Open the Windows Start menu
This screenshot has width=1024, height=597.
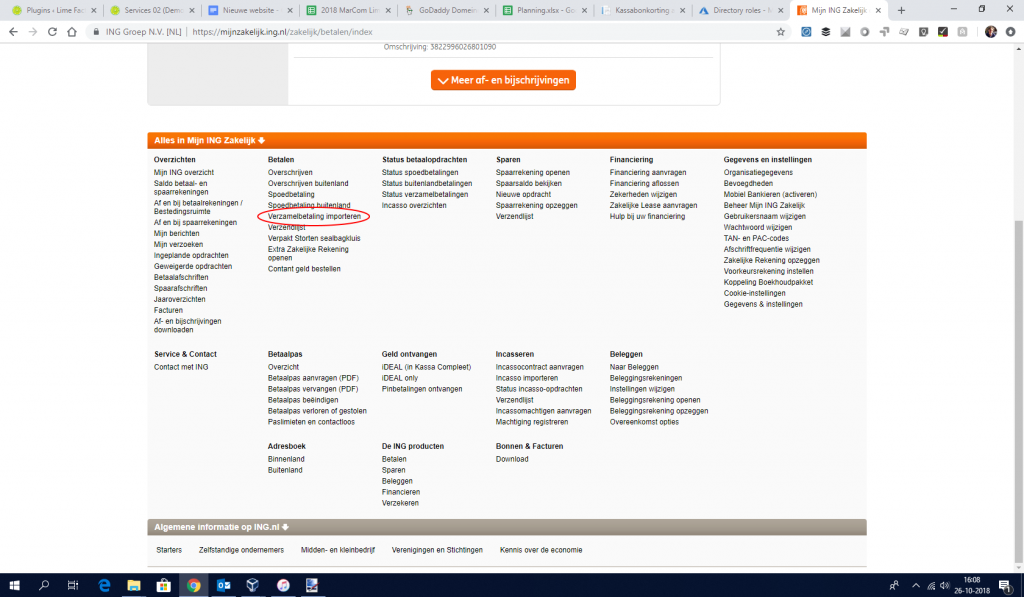click(15, 585)
